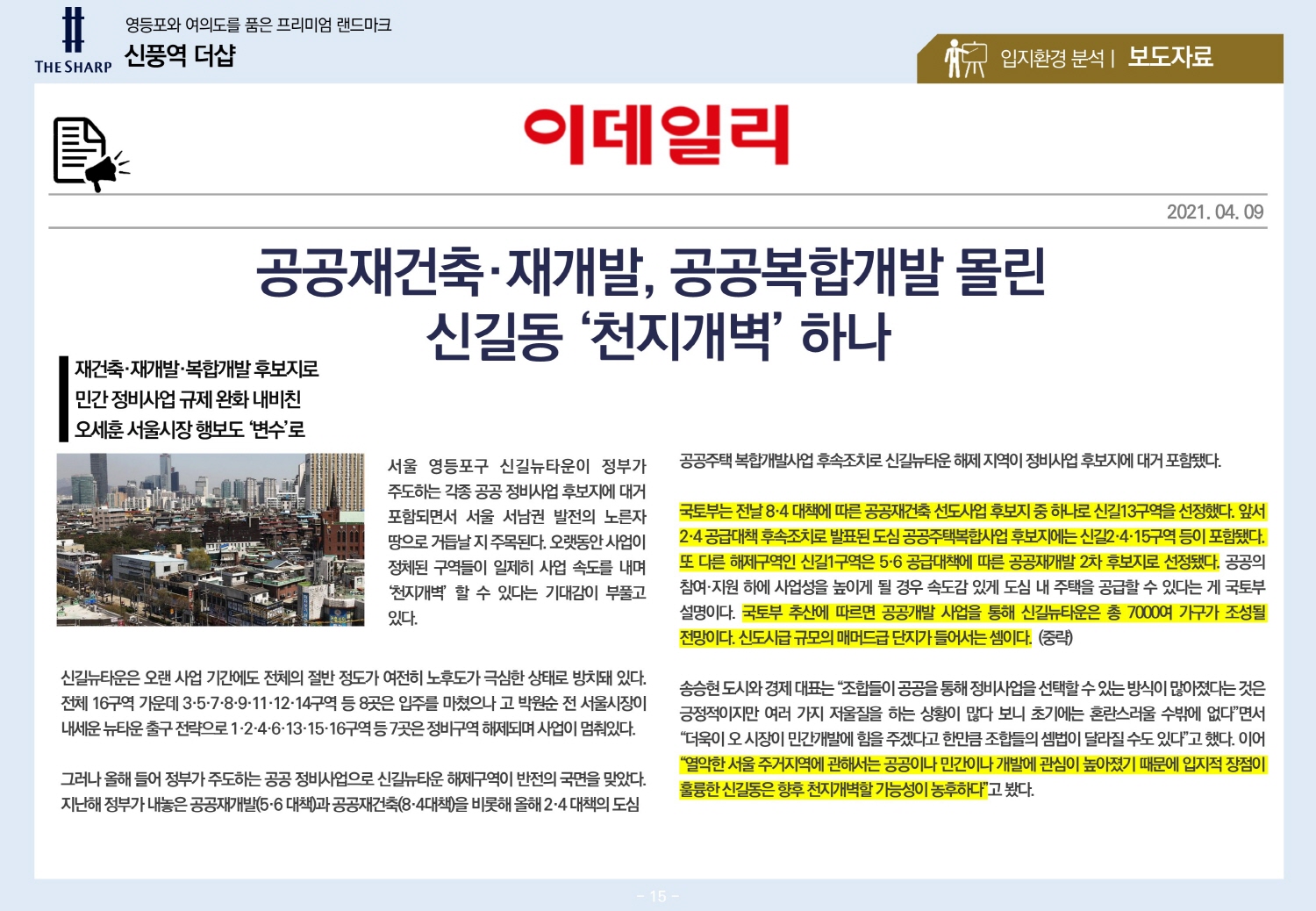Viewport: 1316px width, 911px height.
Task: Click the presenter board icon in banner
Action: (965, 58)
